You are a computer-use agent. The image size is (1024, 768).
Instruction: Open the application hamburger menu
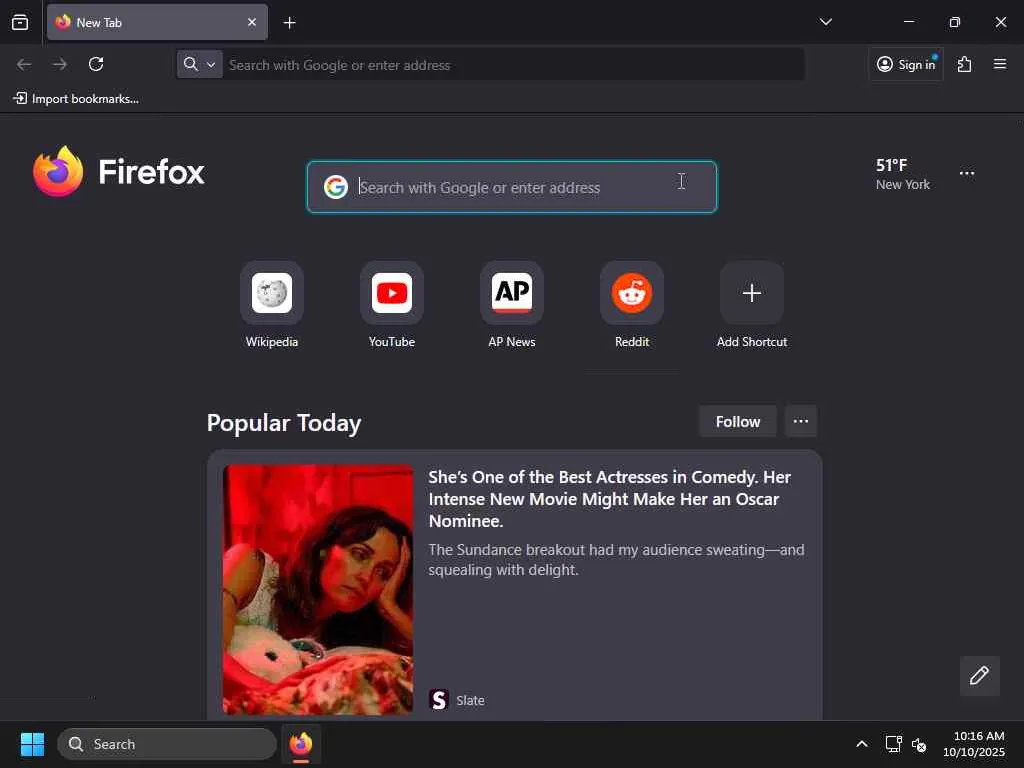[x=999, y=64]
